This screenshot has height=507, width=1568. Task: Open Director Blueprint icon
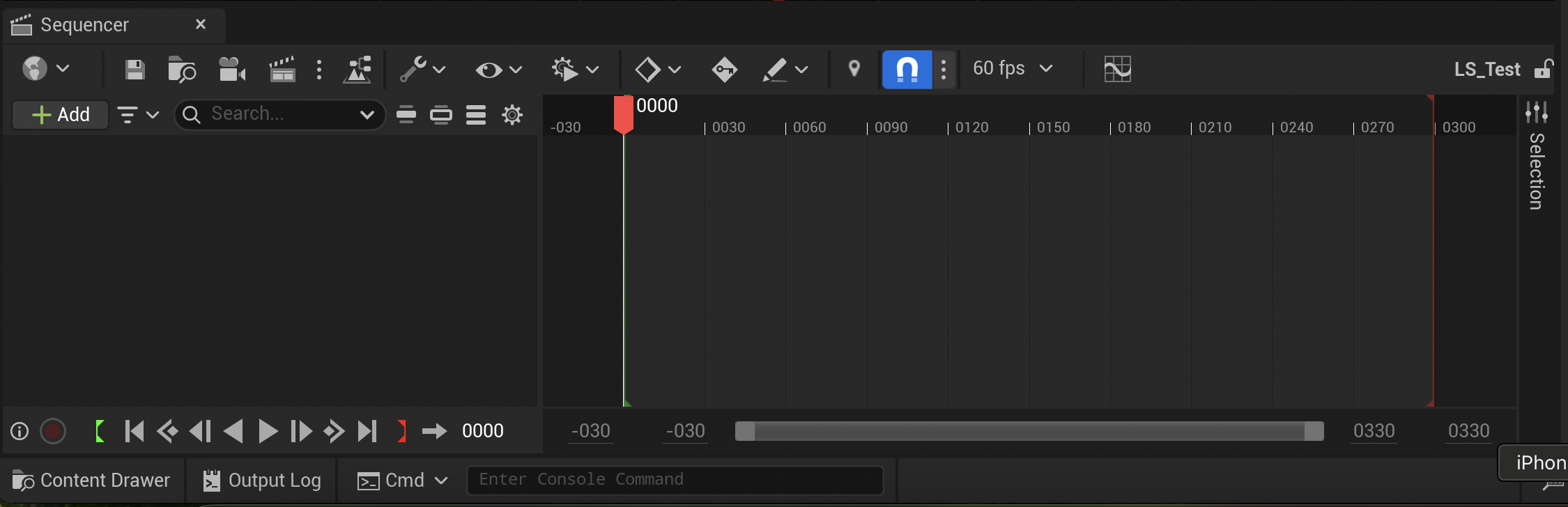pyautogui.click(x=358, y=70)
